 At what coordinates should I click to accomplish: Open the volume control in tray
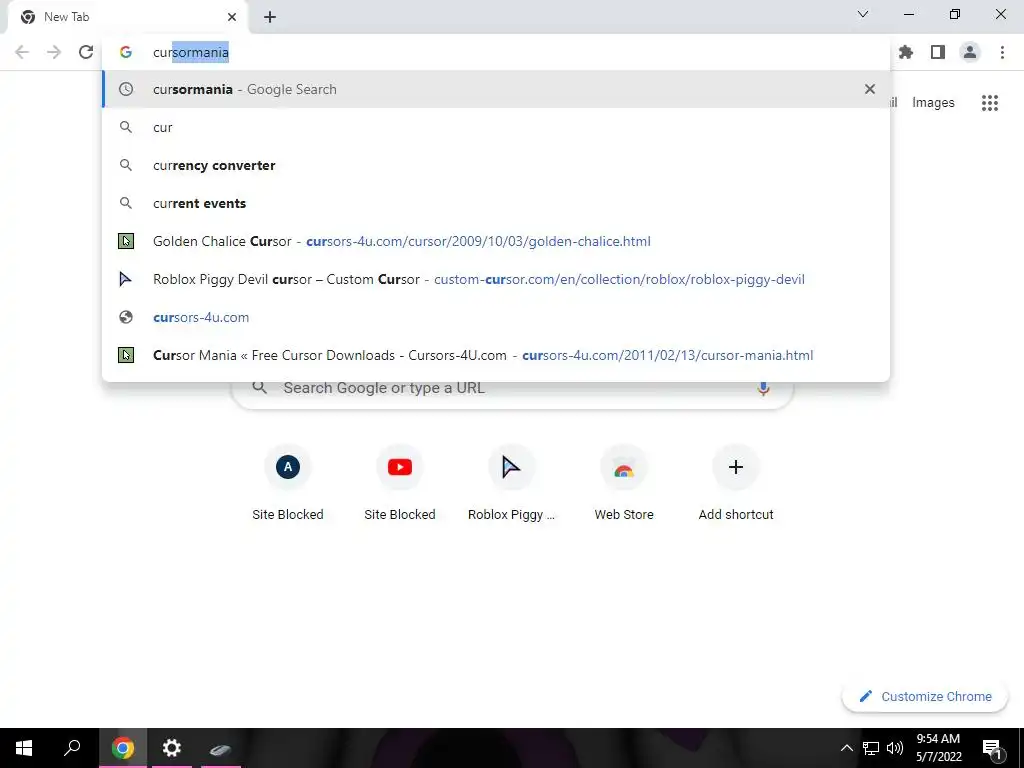pyautogui.click(x=895, y=748)
